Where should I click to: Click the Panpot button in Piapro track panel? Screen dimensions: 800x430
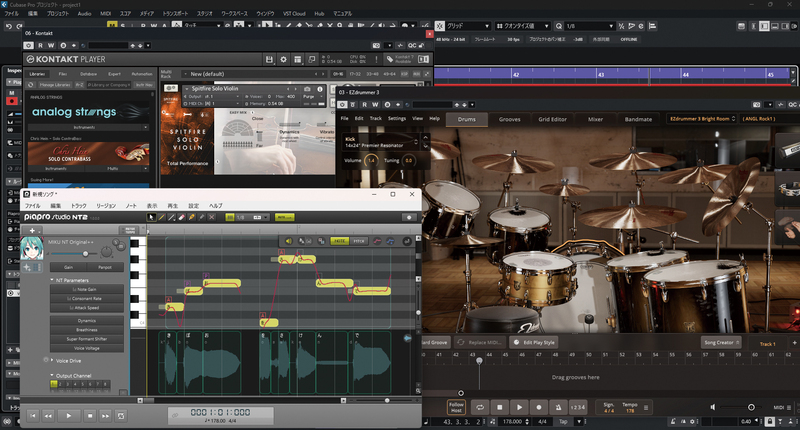point(105,267)
